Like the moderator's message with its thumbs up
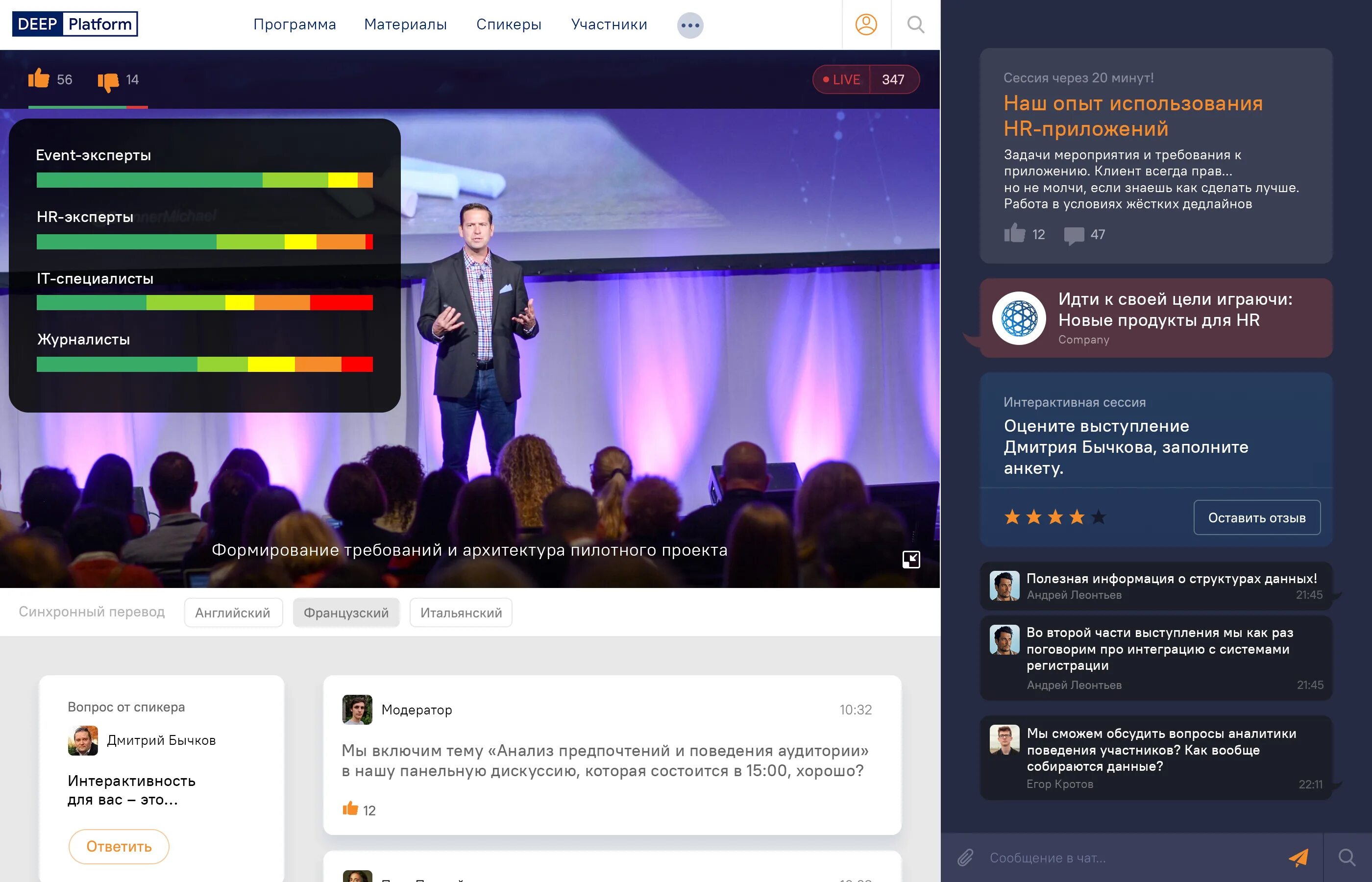 point(350,808)
